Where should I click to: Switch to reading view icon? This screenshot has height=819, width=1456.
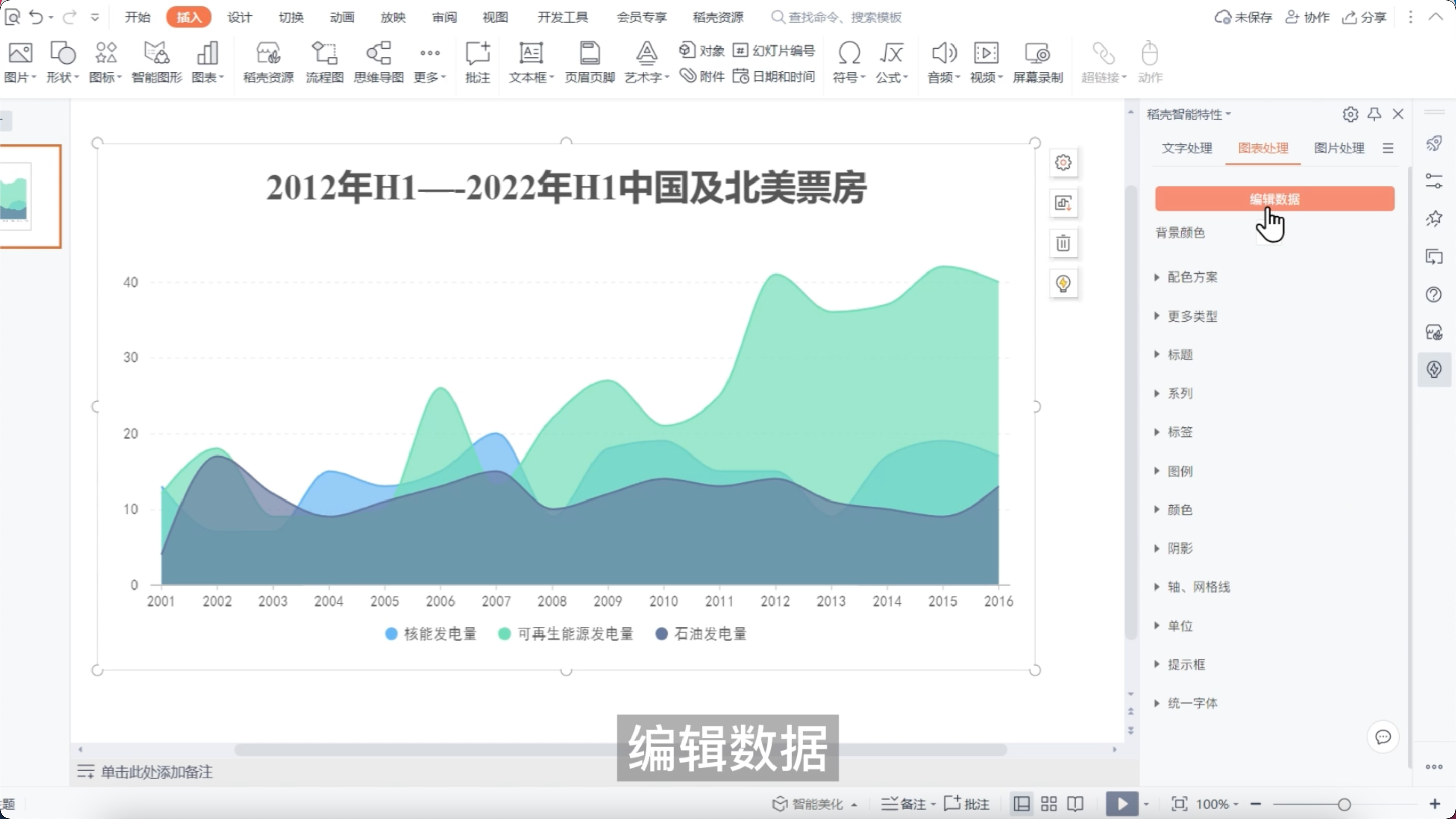1076,804
